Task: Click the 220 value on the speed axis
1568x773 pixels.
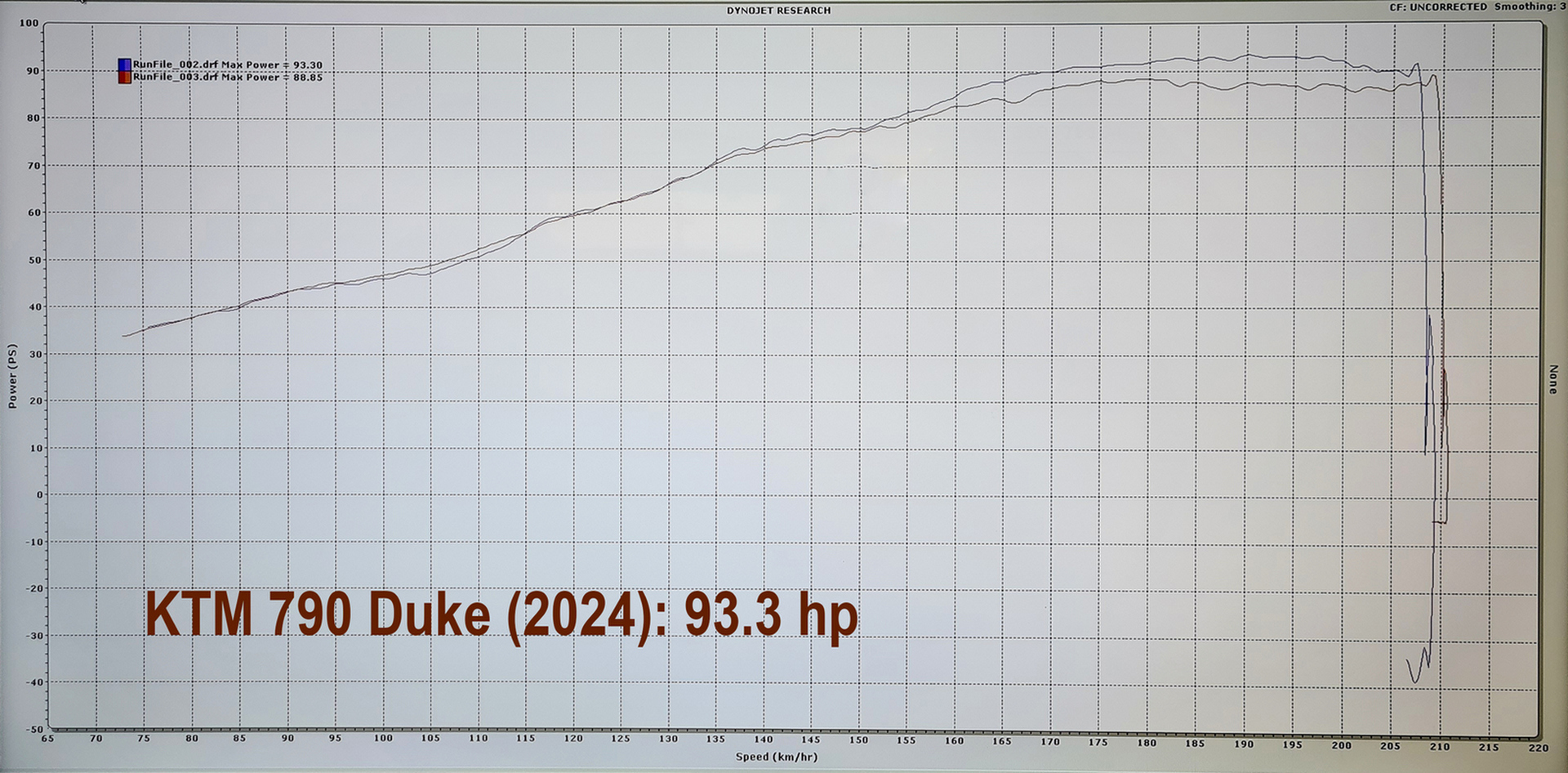Action: pos(1539,747)
